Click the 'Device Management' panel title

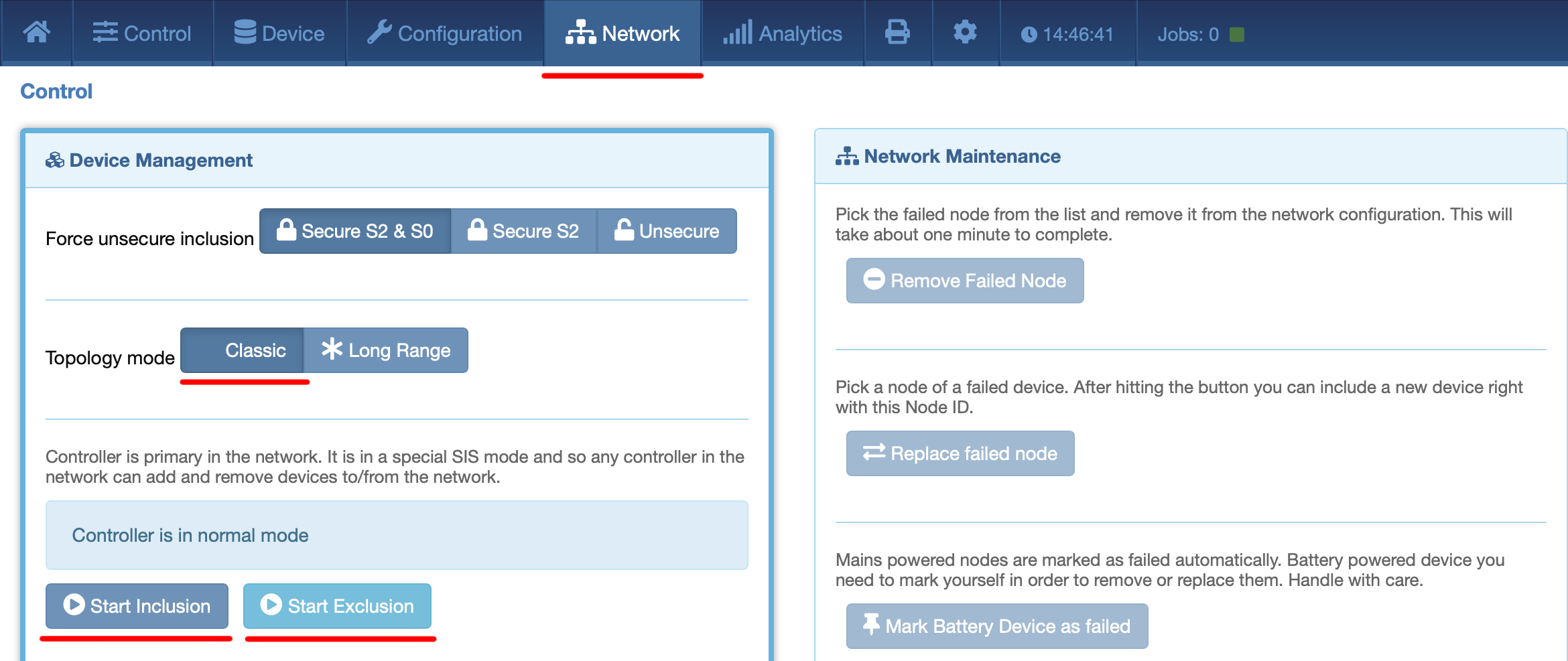(161, 160)
